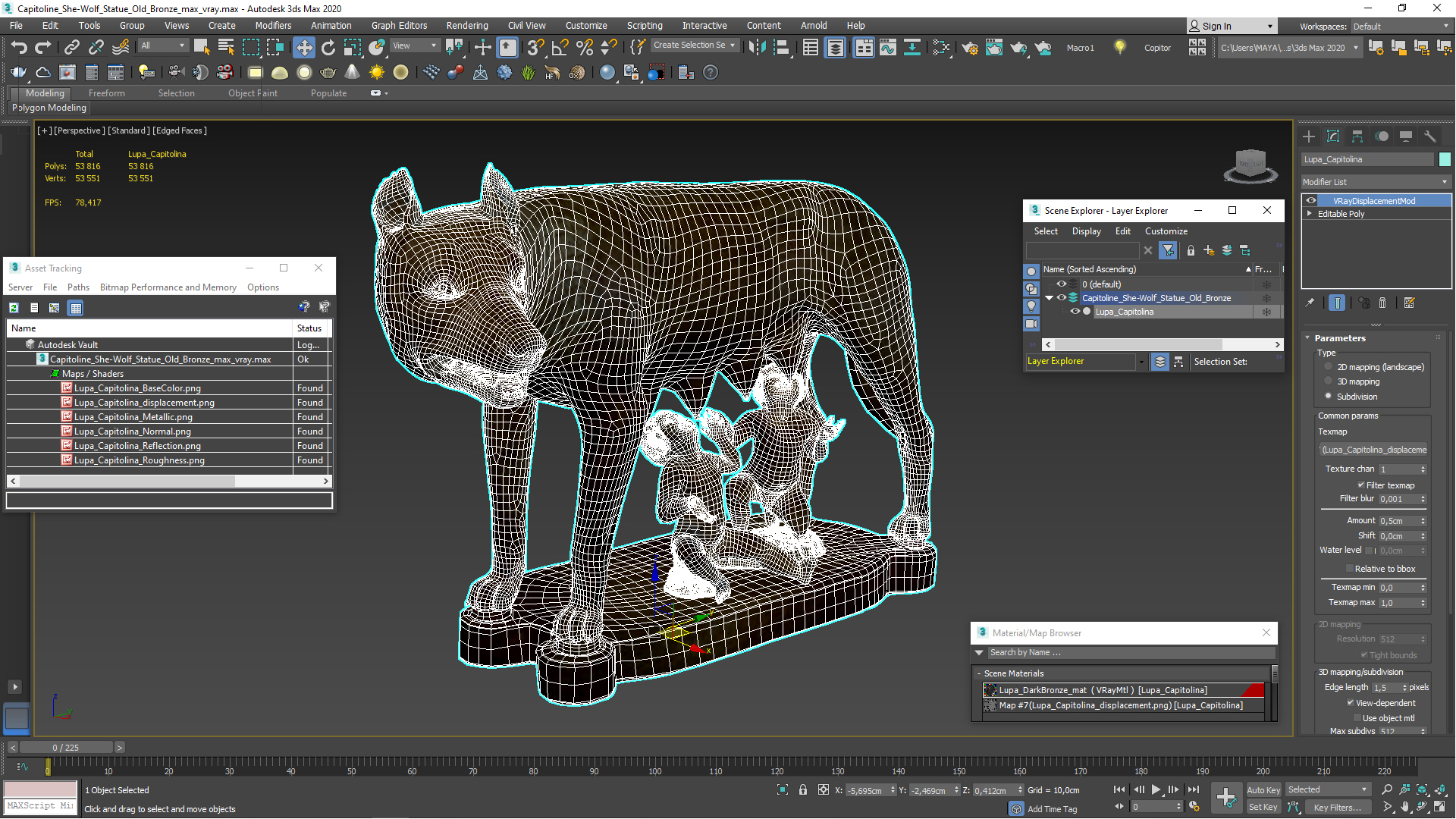Open the Graph Editors menu

click(399, 25)
